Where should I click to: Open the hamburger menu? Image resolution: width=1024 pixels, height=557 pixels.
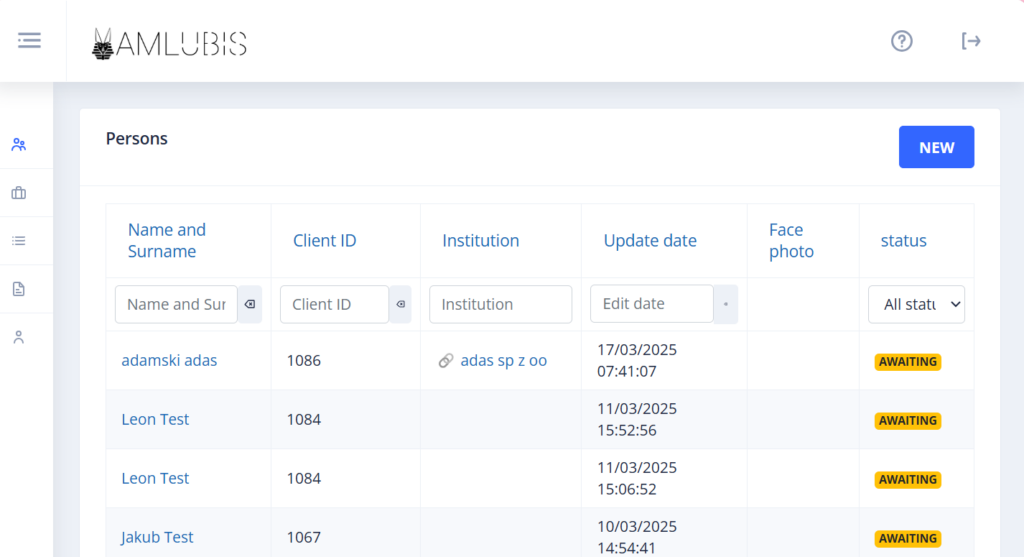pyautogui.click(x=29, y=40)
